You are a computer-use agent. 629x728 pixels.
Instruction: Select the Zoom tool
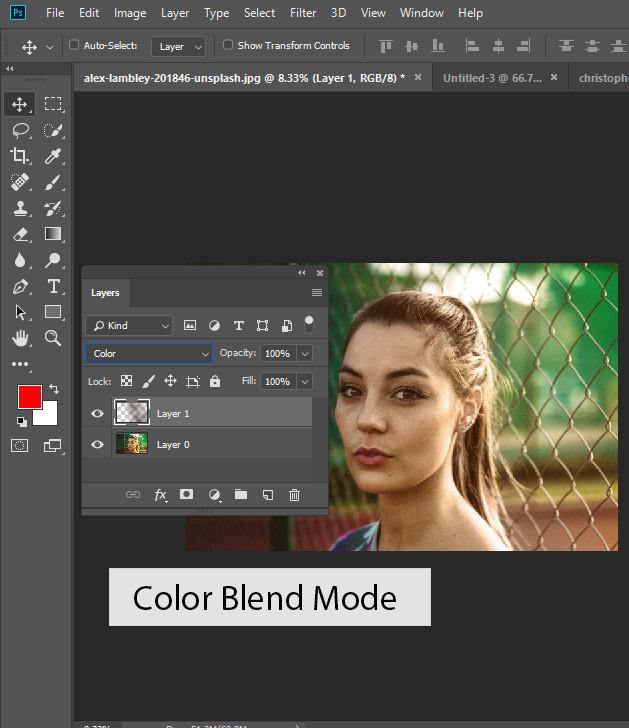52,338
